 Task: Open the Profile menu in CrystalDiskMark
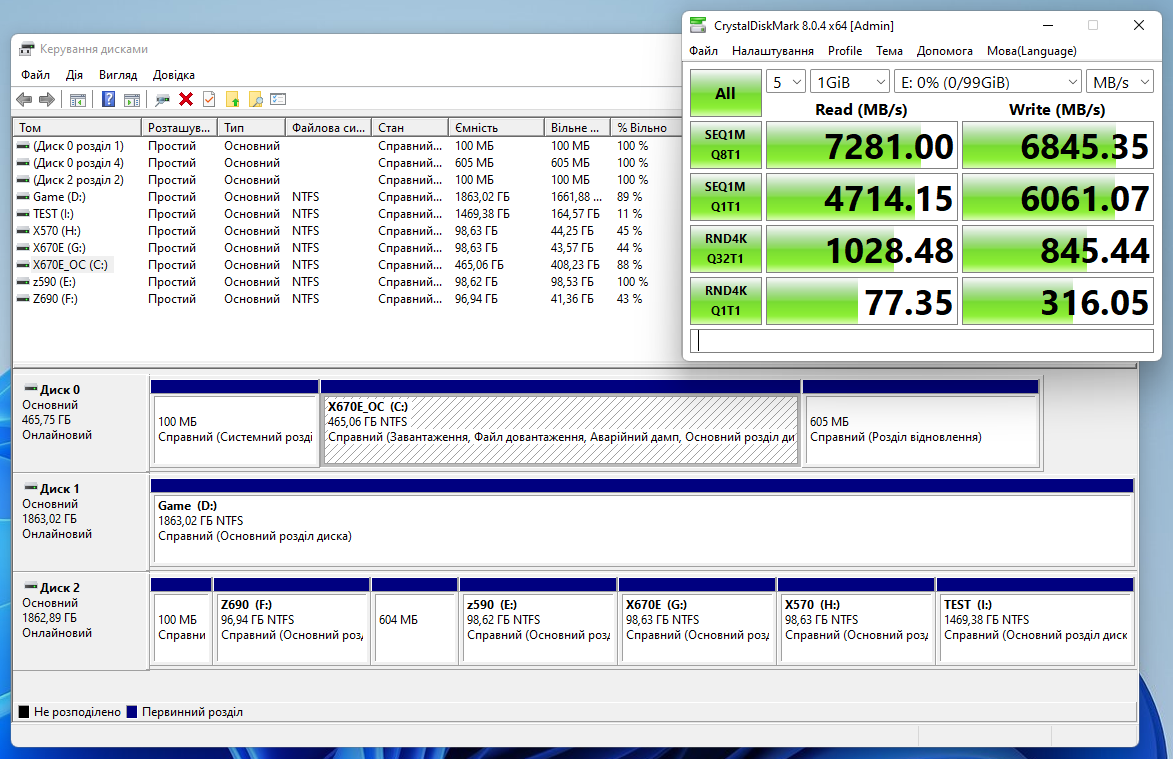pos(844,51)
